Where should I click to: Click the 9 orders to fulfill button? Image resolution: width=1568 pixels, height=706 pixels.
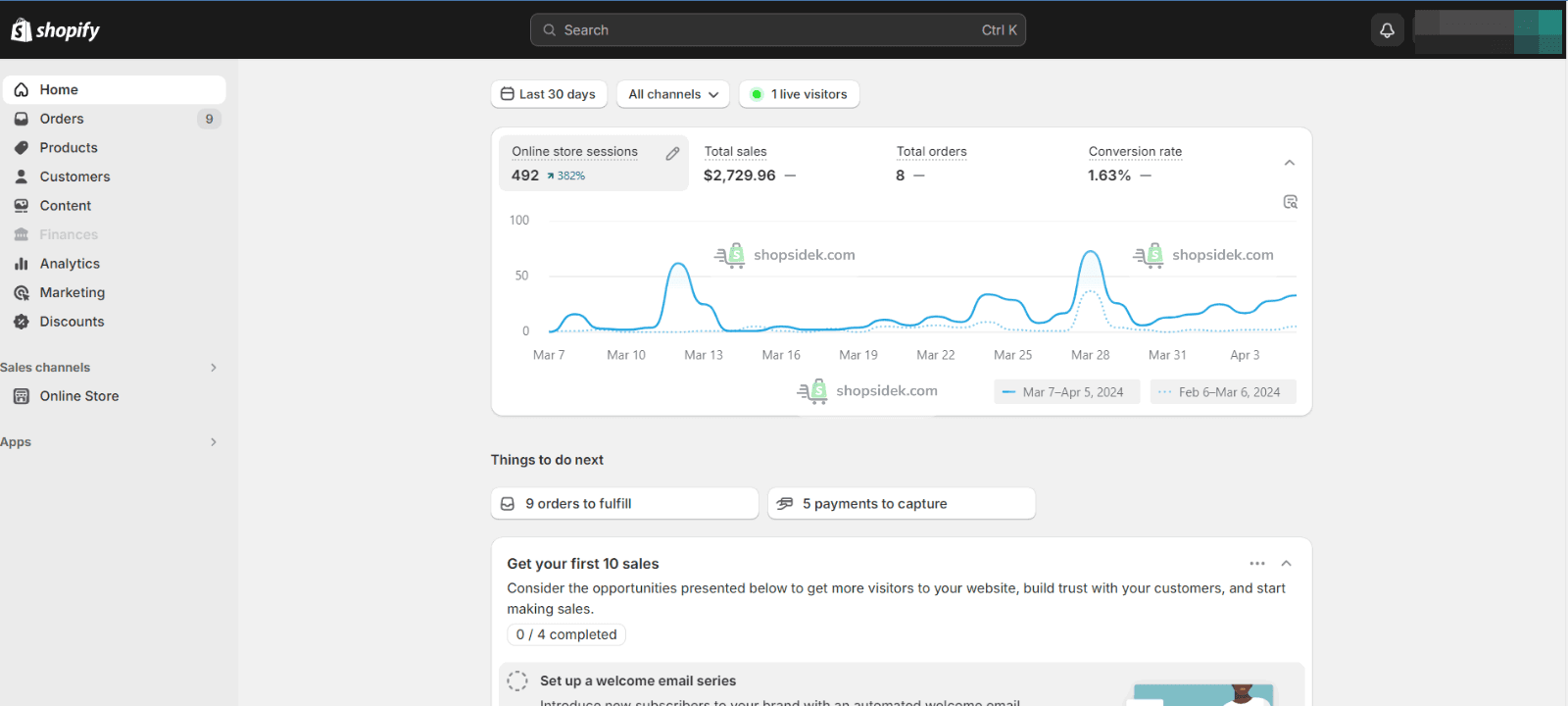tap(624, 504)
